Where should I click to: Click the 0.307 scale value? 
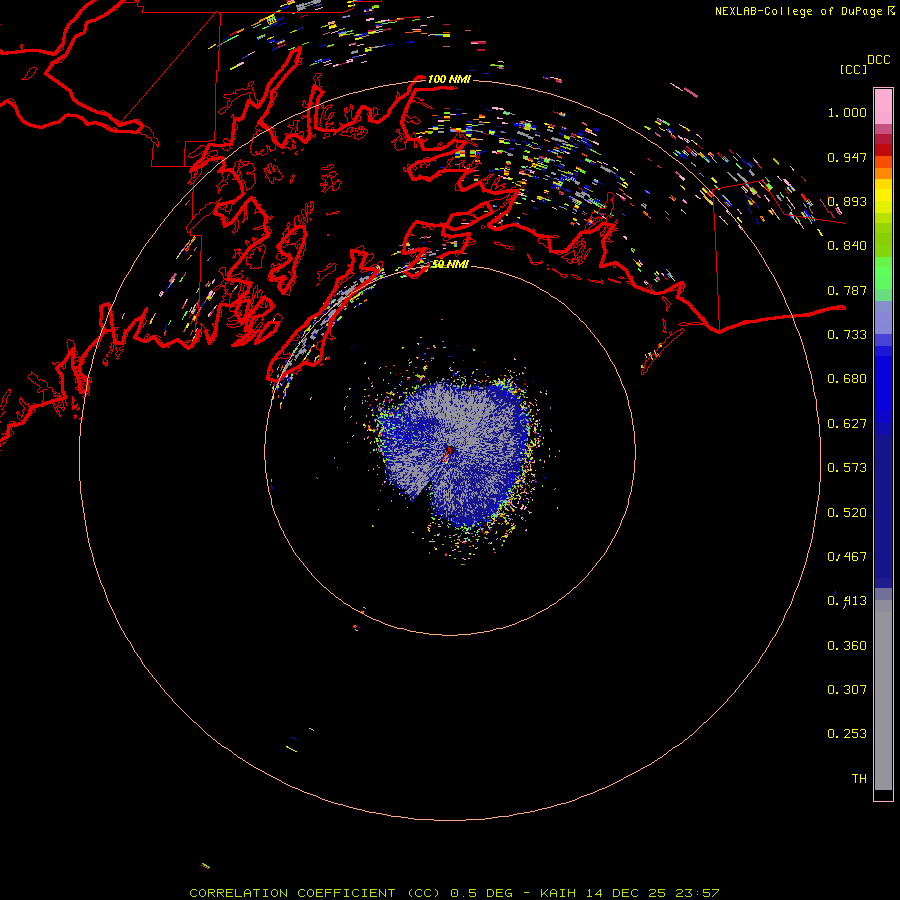click(x=847, y=690)
